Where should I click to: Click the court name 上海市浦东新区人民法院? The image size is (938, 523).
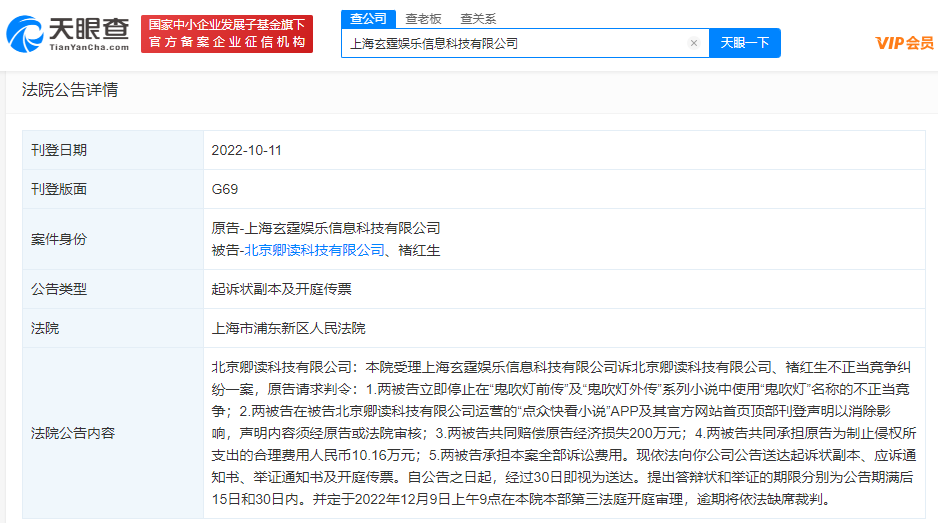(288, 328)
